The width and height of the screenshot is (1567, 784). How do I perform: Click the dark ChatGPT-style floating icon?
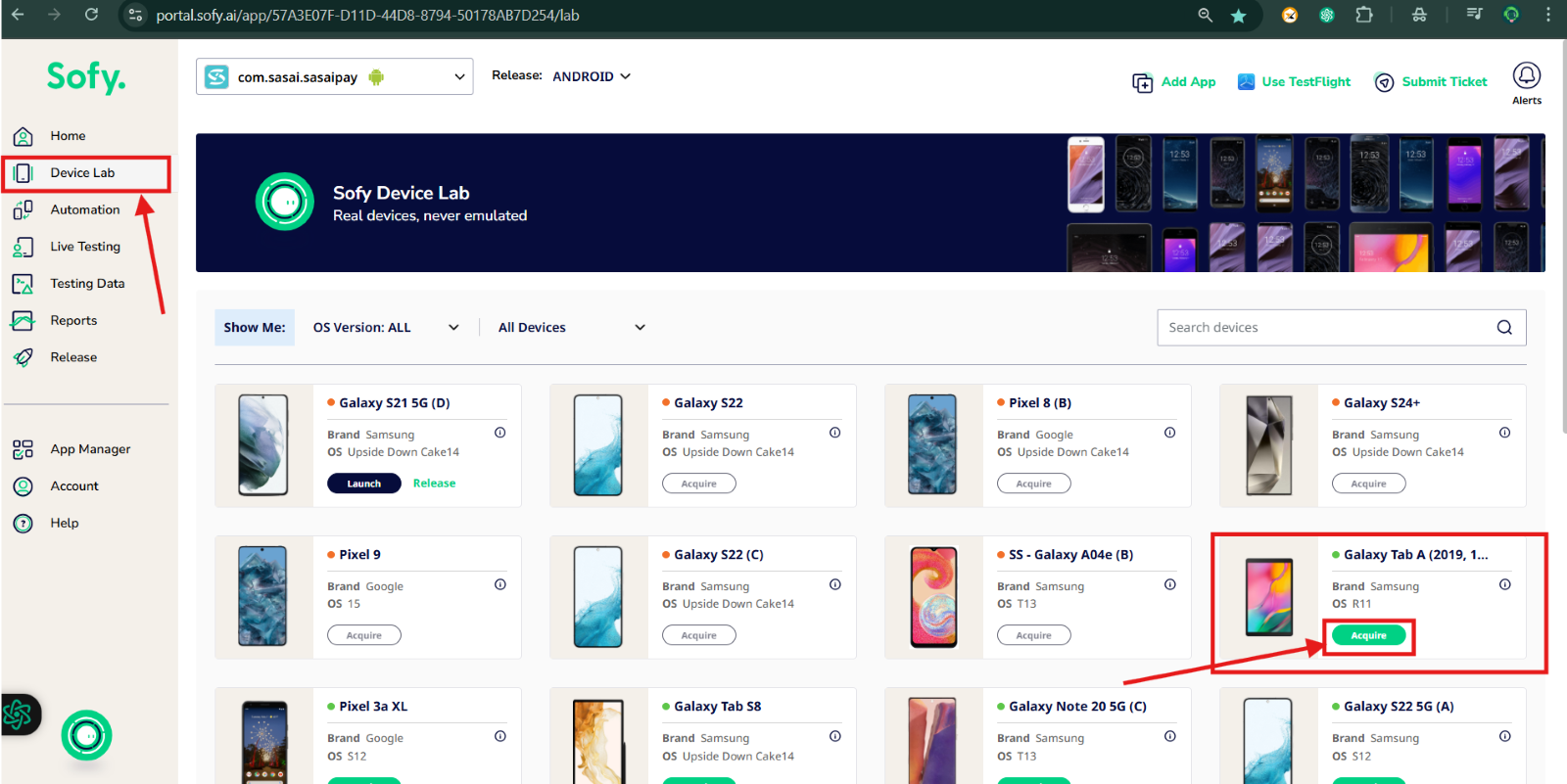[19, 715]
